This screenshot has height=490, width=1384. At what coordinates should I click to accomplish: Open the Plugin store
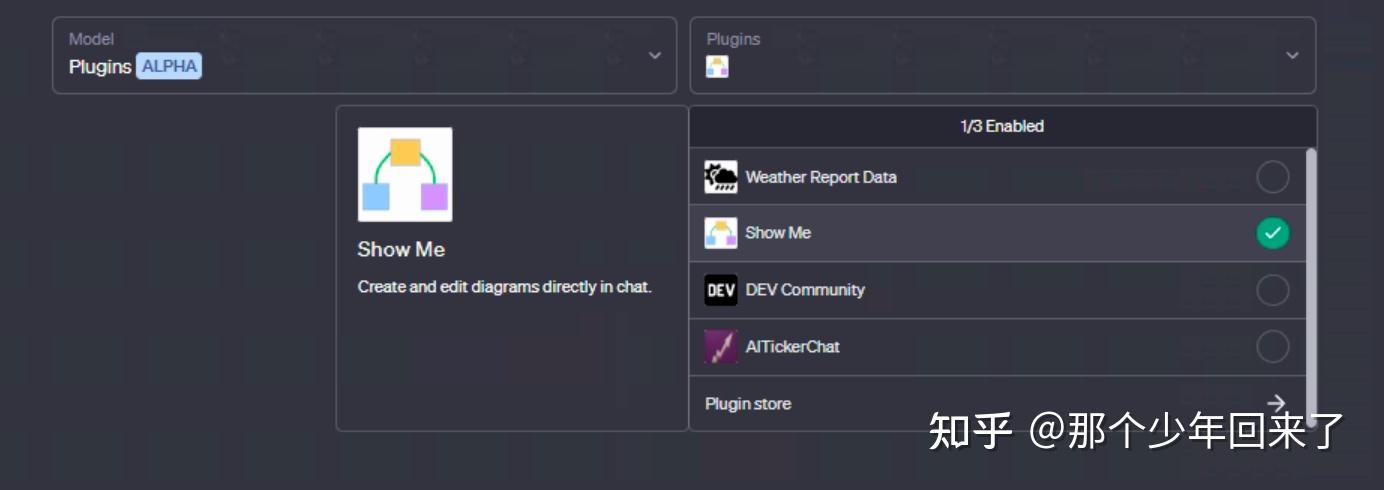pos(997,404)
